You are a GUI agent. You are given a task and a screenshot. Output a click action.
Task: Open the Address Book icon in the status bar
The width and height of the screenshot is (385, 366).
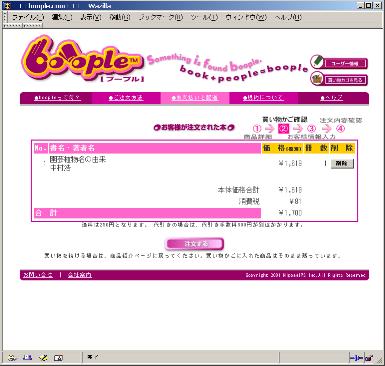[x=58, y=358]
